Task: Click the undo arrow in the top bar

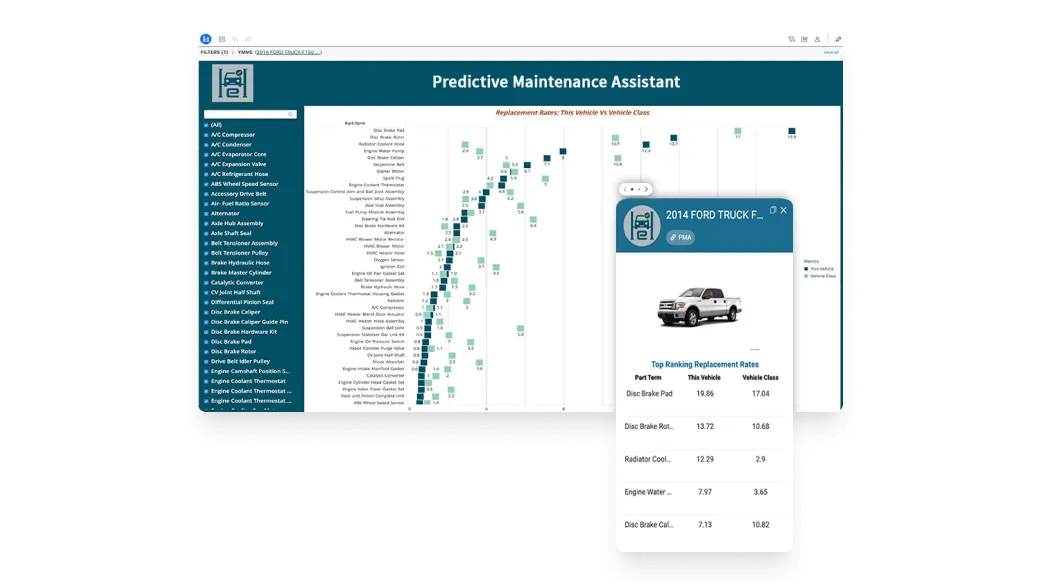Action: 235,38
